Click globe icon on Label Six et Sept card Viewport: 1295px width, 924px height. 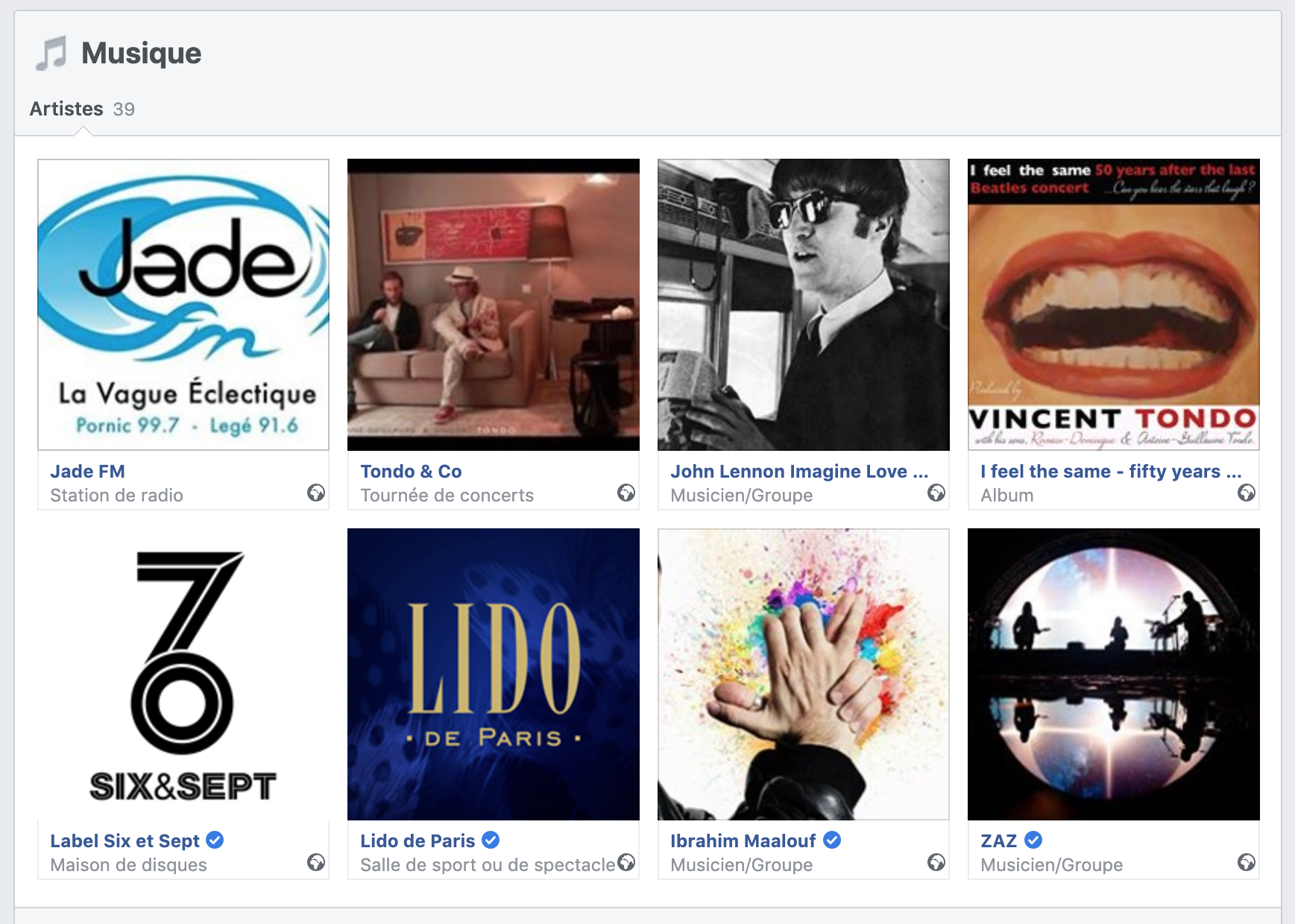tap(316, 862)
